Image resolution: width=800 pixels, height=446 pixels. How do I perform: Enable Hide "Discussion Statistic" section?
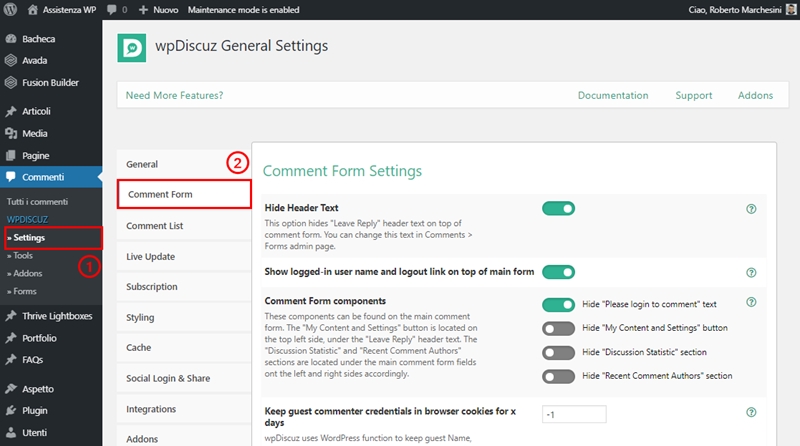click(x=558, y=353)
